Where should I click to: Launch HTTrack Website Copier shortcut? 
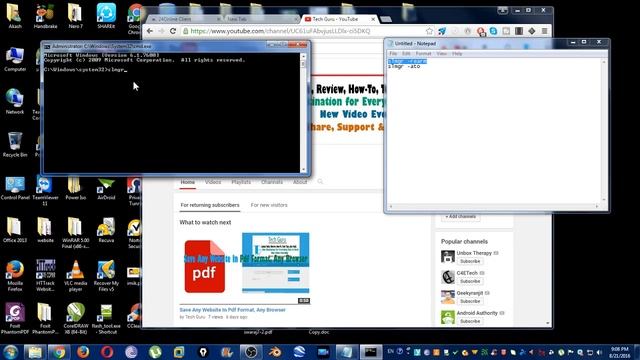tap(45, 276)
